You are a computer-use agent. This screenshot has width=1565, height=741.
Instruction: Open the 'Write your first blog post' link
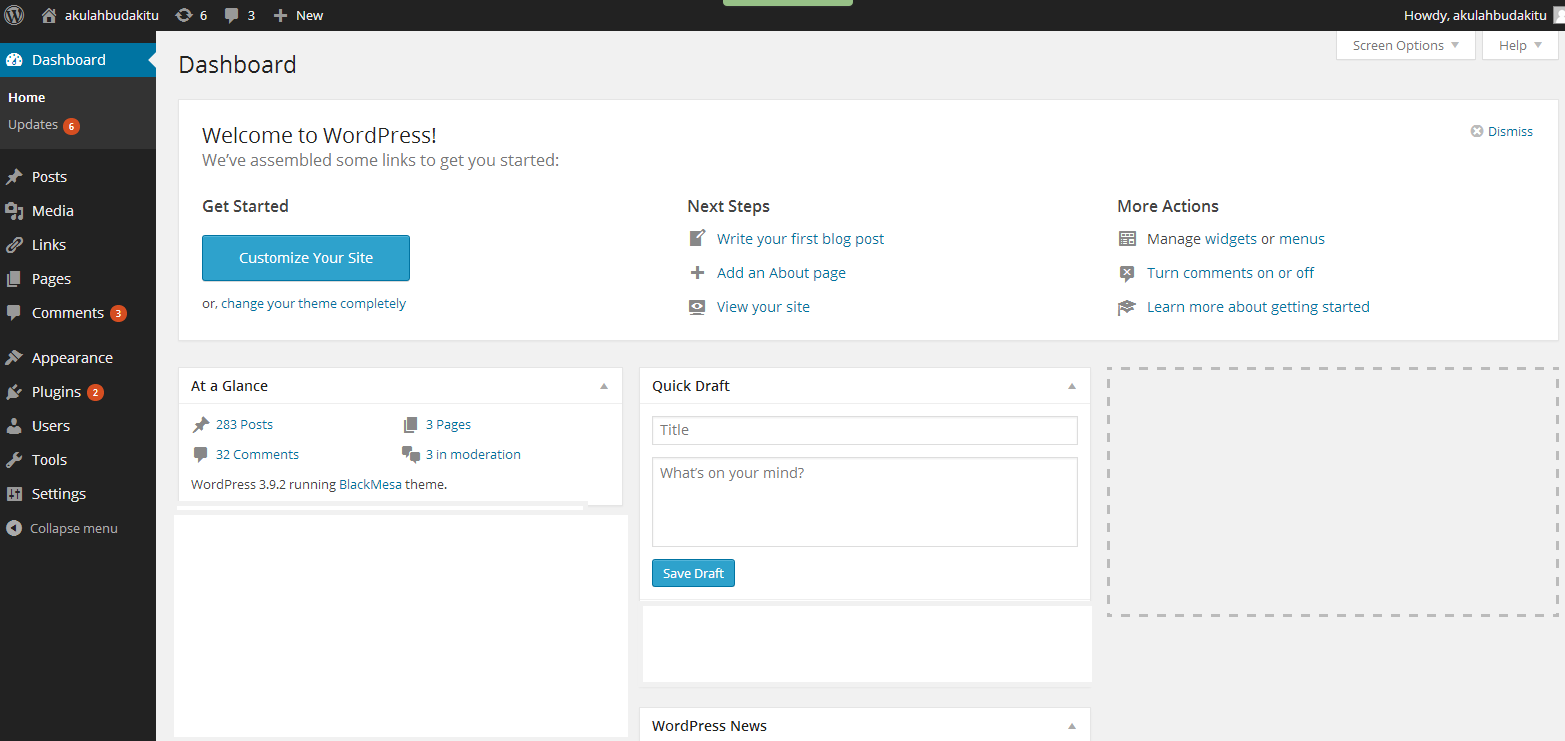click(x=800, y=239)
